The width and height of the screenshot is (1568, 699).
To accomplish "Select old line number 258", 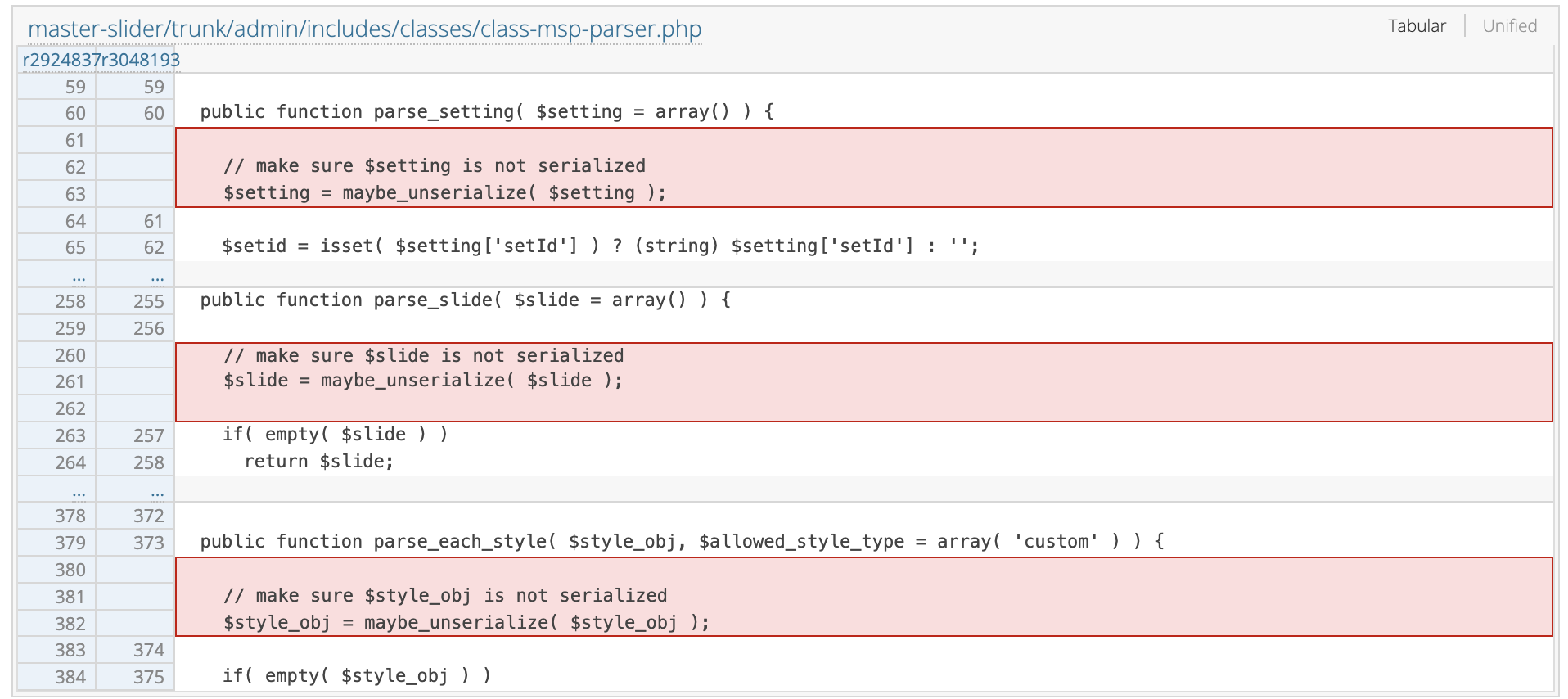I will tap(70, 301).
